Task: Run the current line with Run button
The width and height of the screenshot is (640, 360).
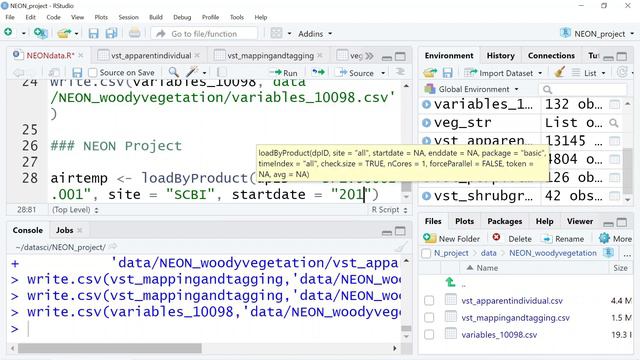Action: pos(283,73)
